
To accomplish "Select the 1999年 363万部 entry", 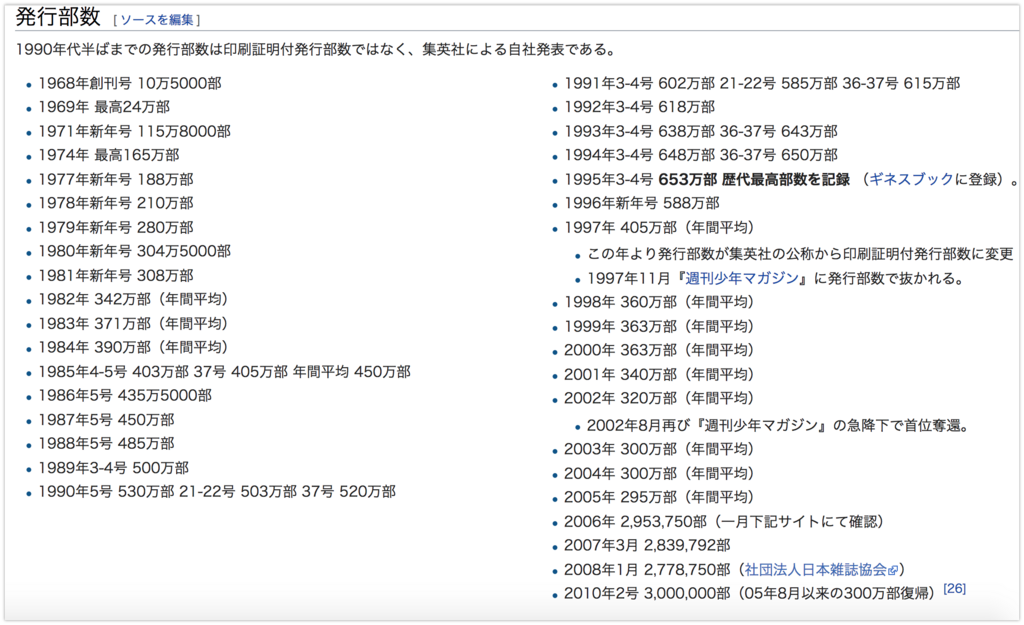I will [x=659, y=327].
